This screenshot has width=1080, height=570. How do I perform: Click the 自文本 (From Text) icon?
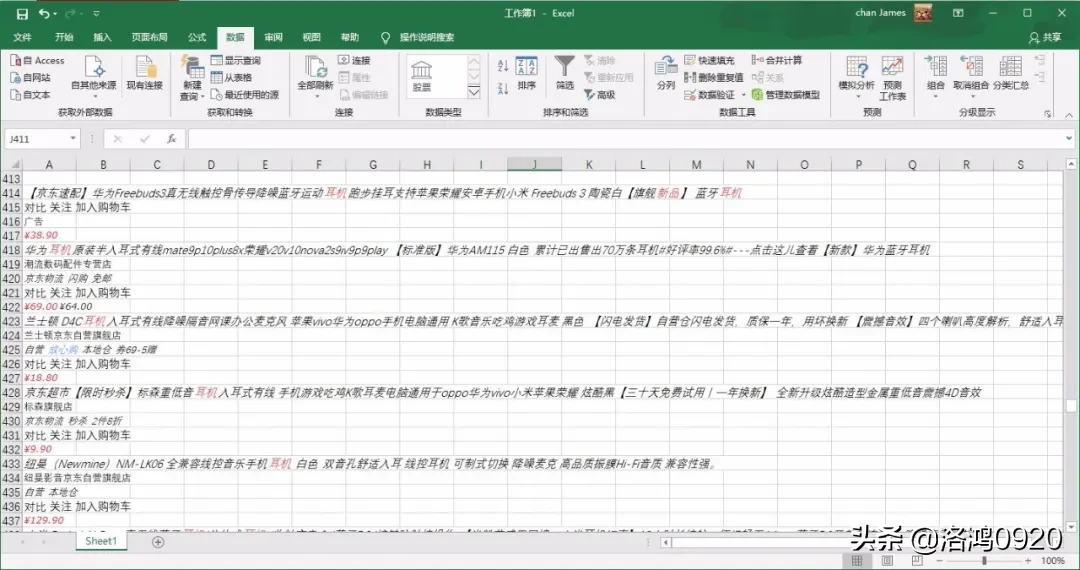(15, 95)
